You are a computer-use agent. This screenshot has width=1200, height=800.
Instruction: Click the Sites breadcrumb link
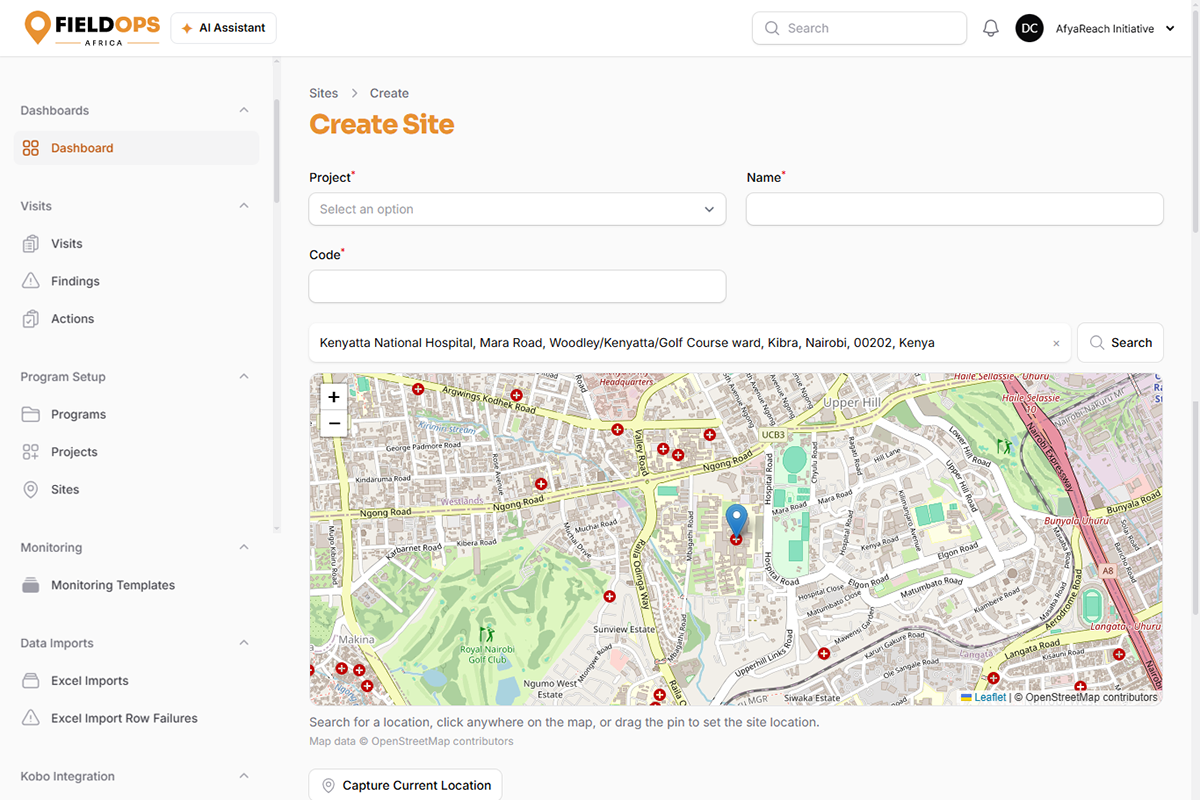[324, 93]
